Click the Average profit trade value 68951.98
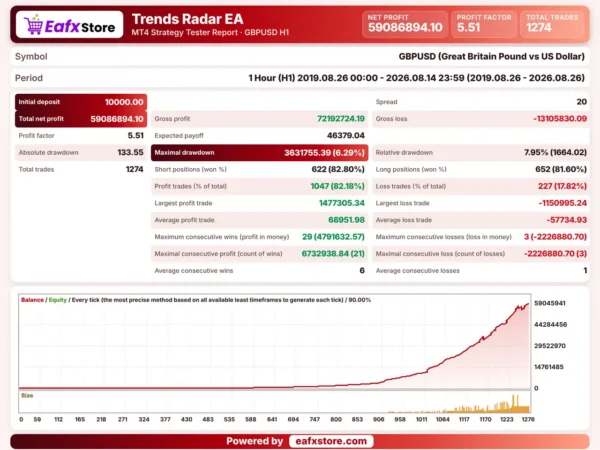The height and width of the screenshot is (450, 600). (x=346, y=220)
